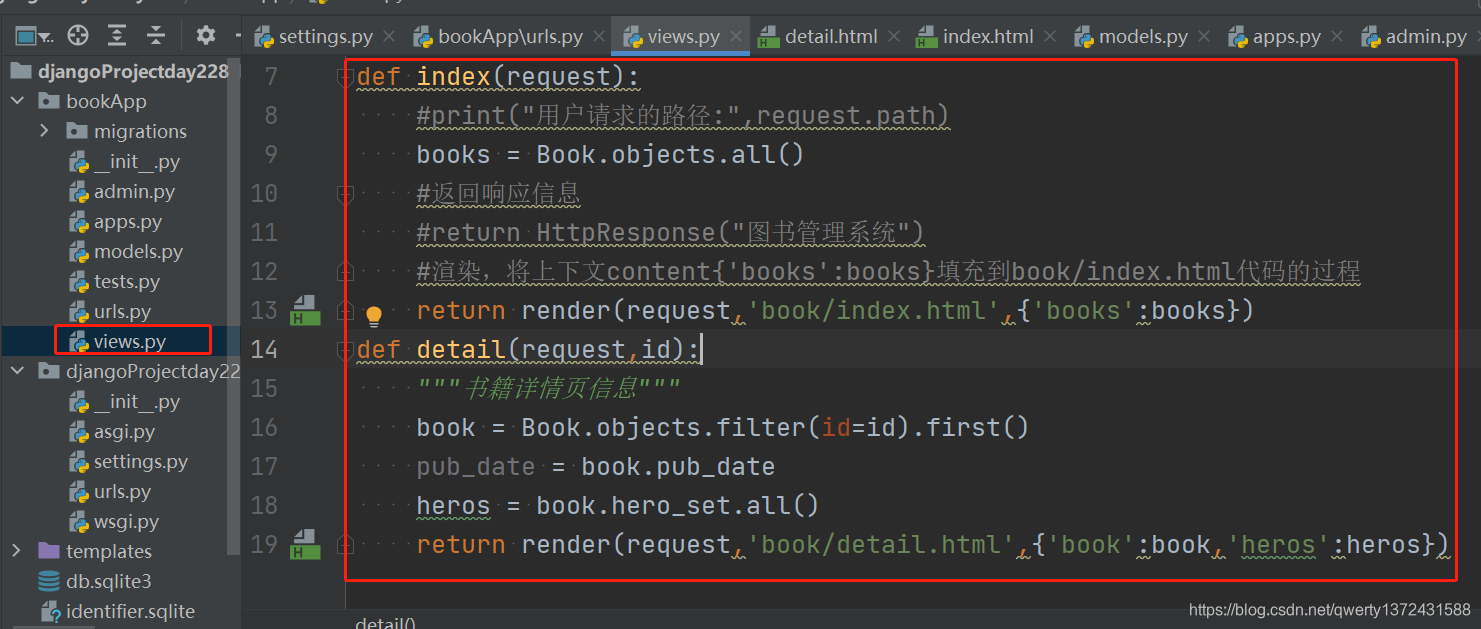Close the settings.py tab
Viewport: 1481px width, 629px height.
[x=390, y=37]
